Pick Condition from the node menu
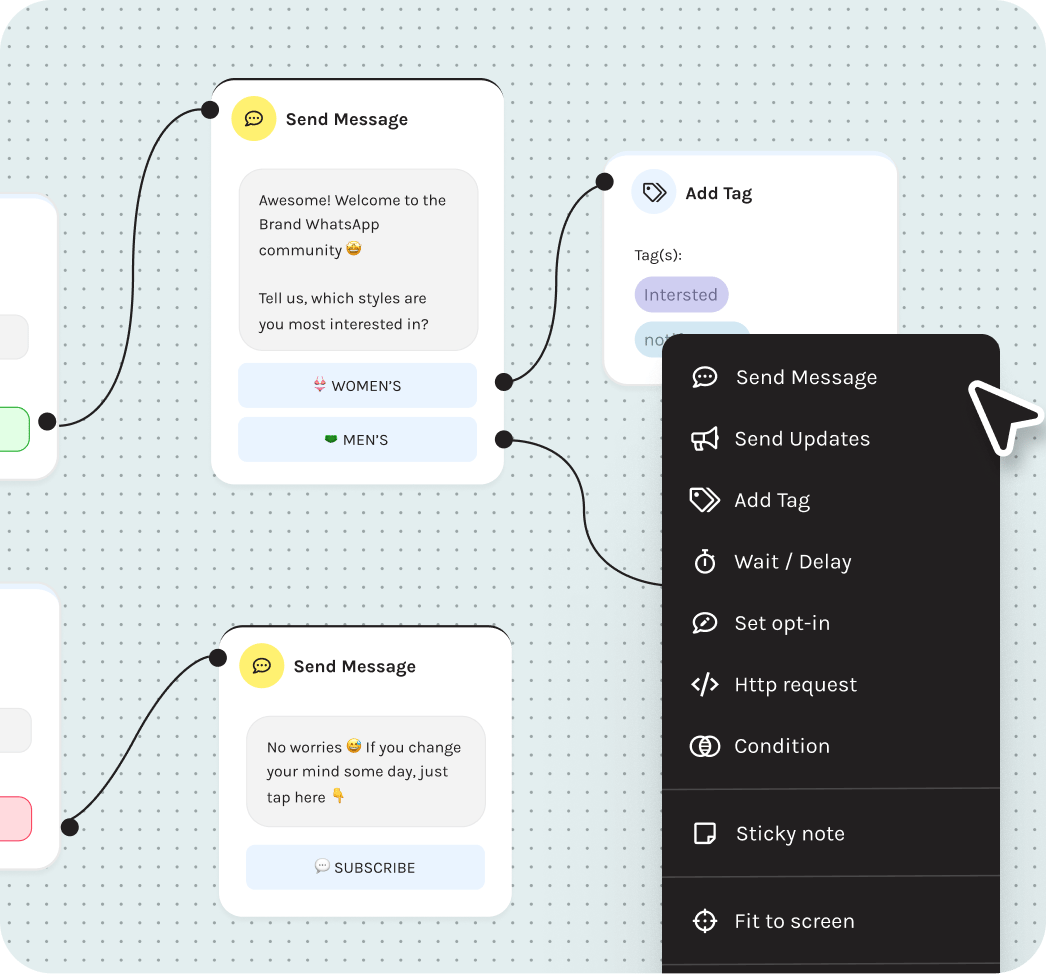Screen dimensions: 1046x974 [x=782, y=746]
